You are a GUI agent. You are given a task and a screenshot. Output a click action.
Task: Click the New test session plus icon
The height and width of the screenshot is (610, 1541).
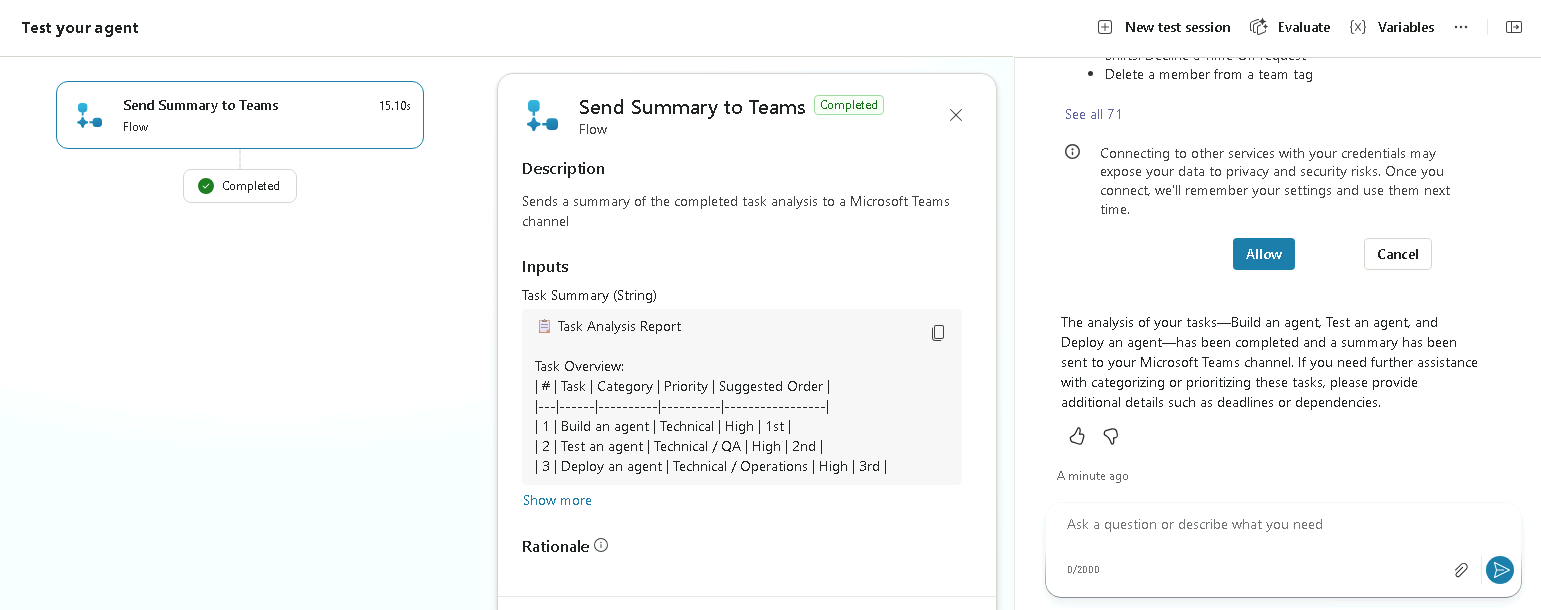(1105, 27)
